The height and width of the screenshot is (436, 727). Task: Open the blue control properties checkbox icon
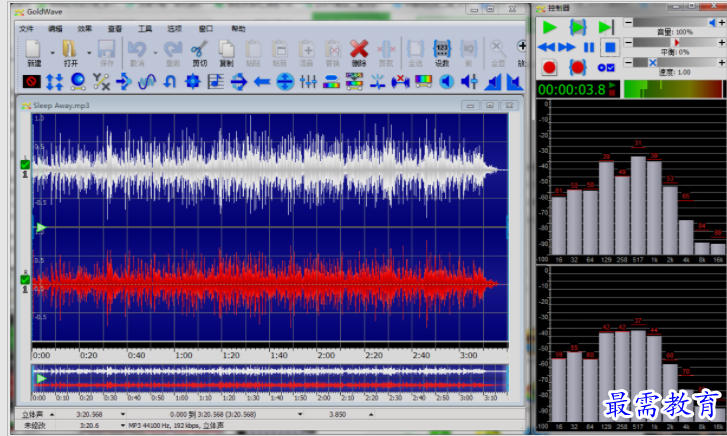[x=606, y=68]
